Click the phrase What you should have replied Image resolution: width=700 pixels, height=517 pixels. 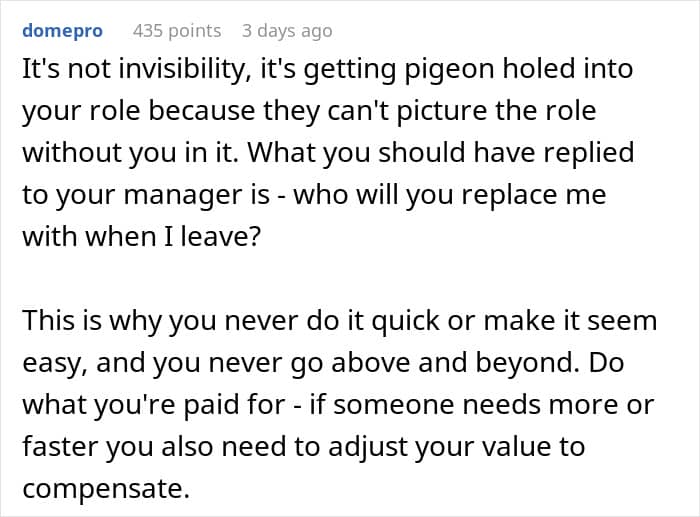coord(441,153)
